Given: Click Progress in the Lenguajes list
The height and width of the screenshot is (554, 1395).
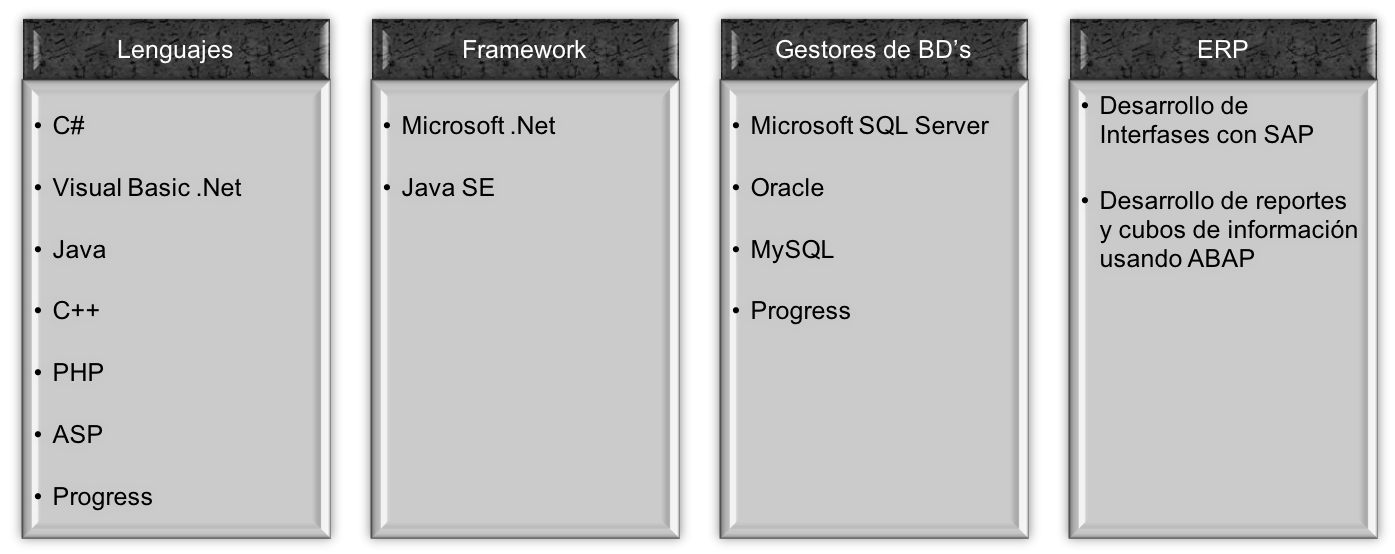Looking at the screenshot, I should 102,497.
